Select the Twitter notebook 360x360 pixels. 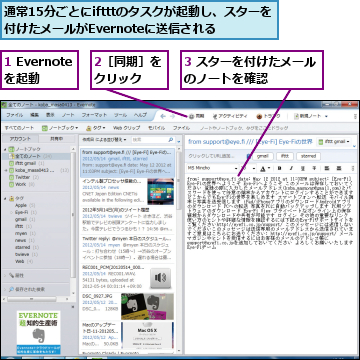point(24,177)
